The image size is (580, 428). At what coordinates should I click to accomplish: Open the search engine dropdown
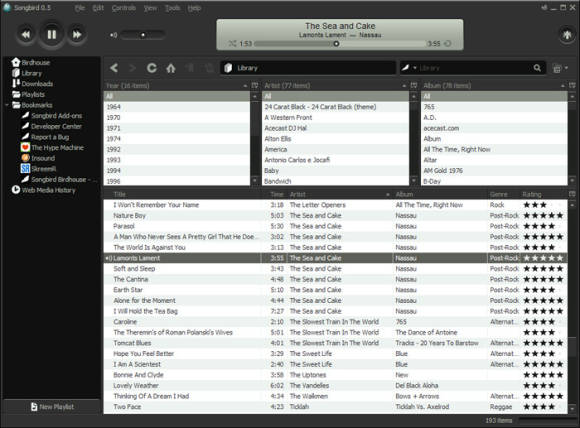pos(409,68)
